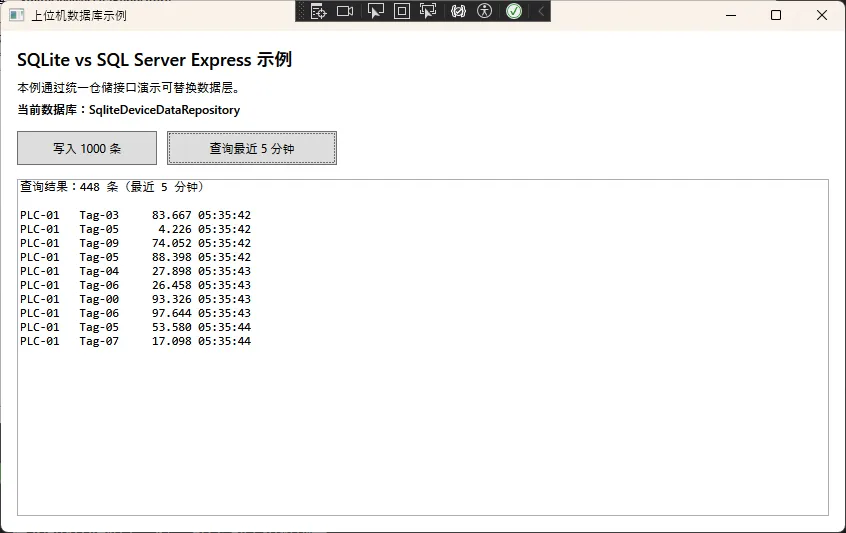This screenshot has width=846, height=533.
Task: Click the 查询结果:448 条 summary line
Action: click(112, 187)
